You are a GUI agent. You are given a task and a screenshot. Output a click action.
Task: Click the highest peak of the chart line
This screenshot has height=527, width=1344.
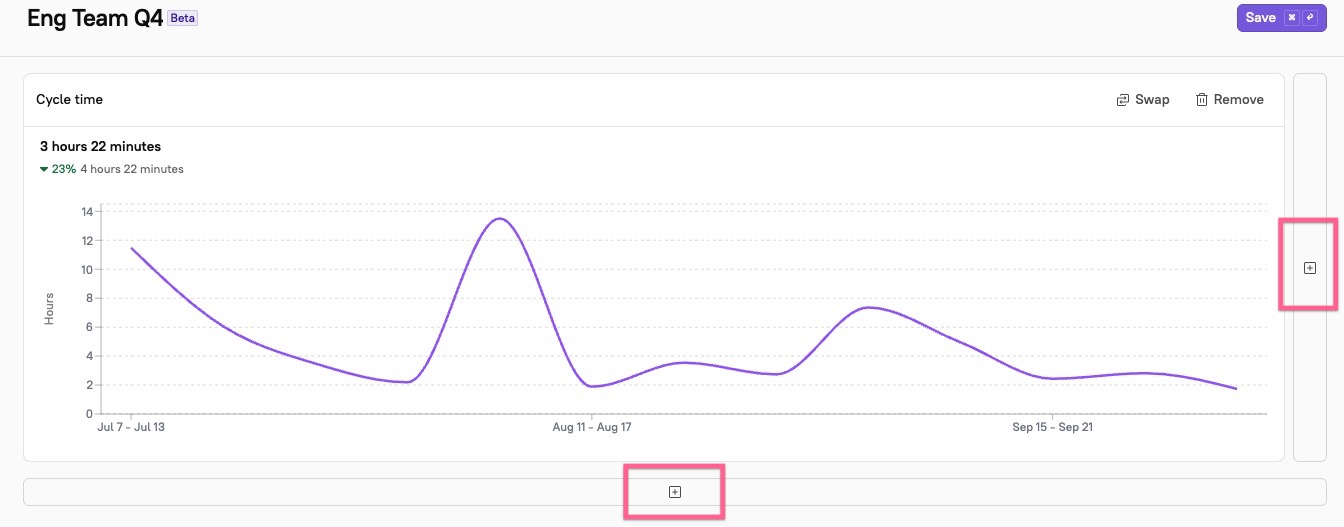[499, 219]
